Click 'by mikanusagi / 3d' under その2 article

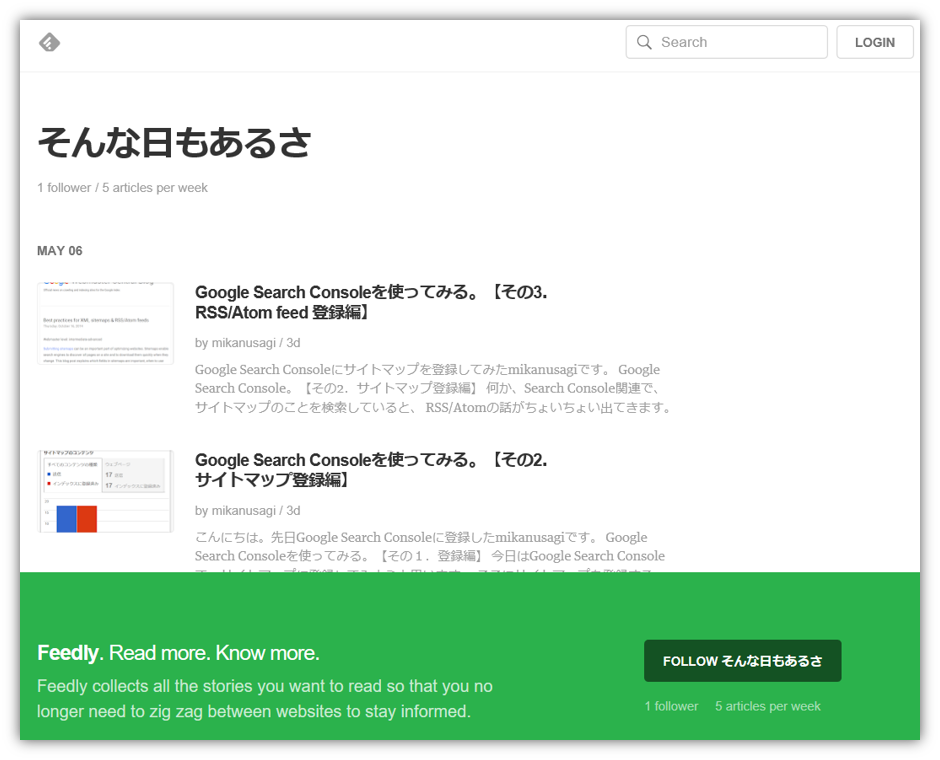248,511
